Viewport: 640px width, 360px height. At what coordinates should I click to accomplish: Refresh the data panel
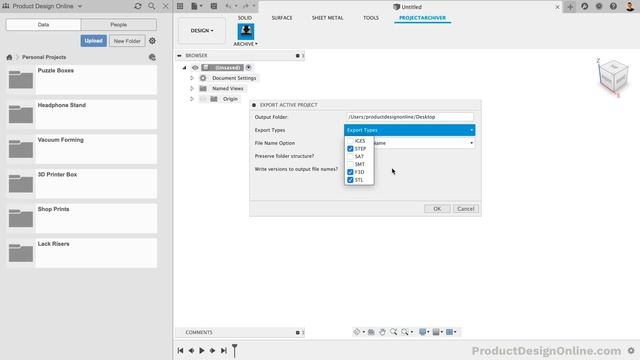click(x=138, y=6)
